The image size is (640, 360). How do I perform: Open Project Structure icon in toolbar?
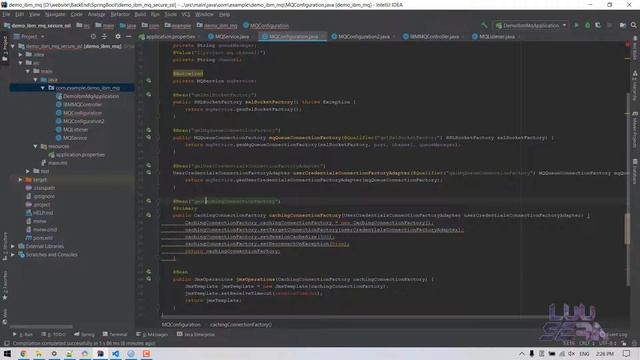pos(622,25)
